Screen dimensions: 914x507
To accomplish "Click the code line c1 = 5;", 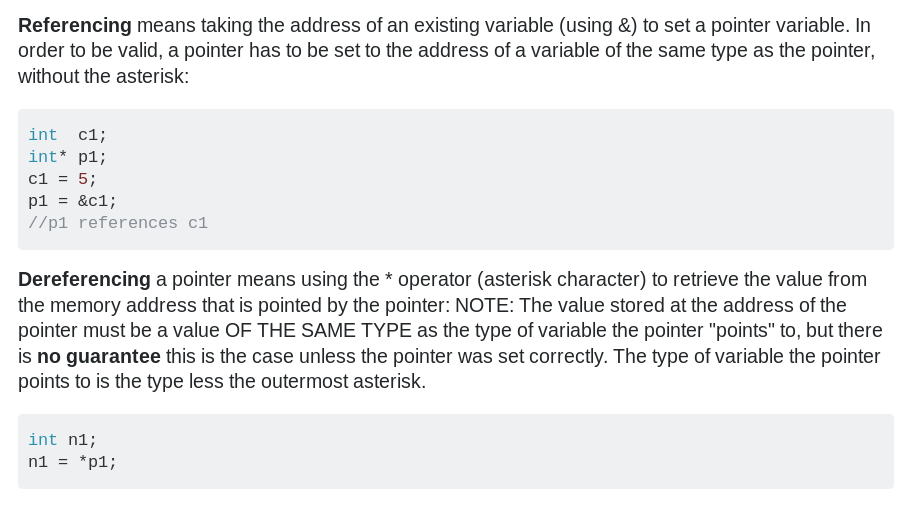I will coord(62,179).
